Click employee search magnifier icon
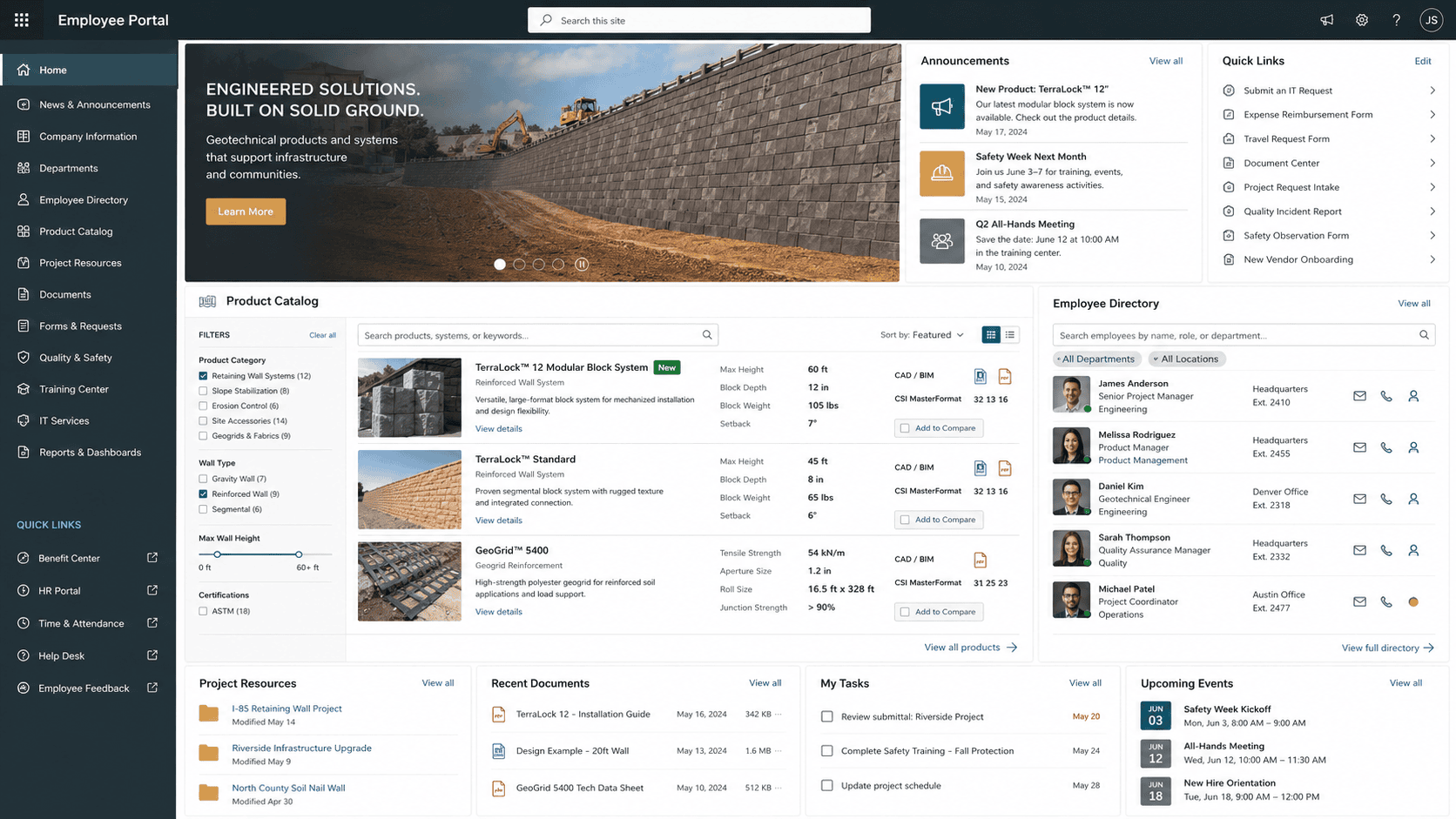 pos(1424,335)
